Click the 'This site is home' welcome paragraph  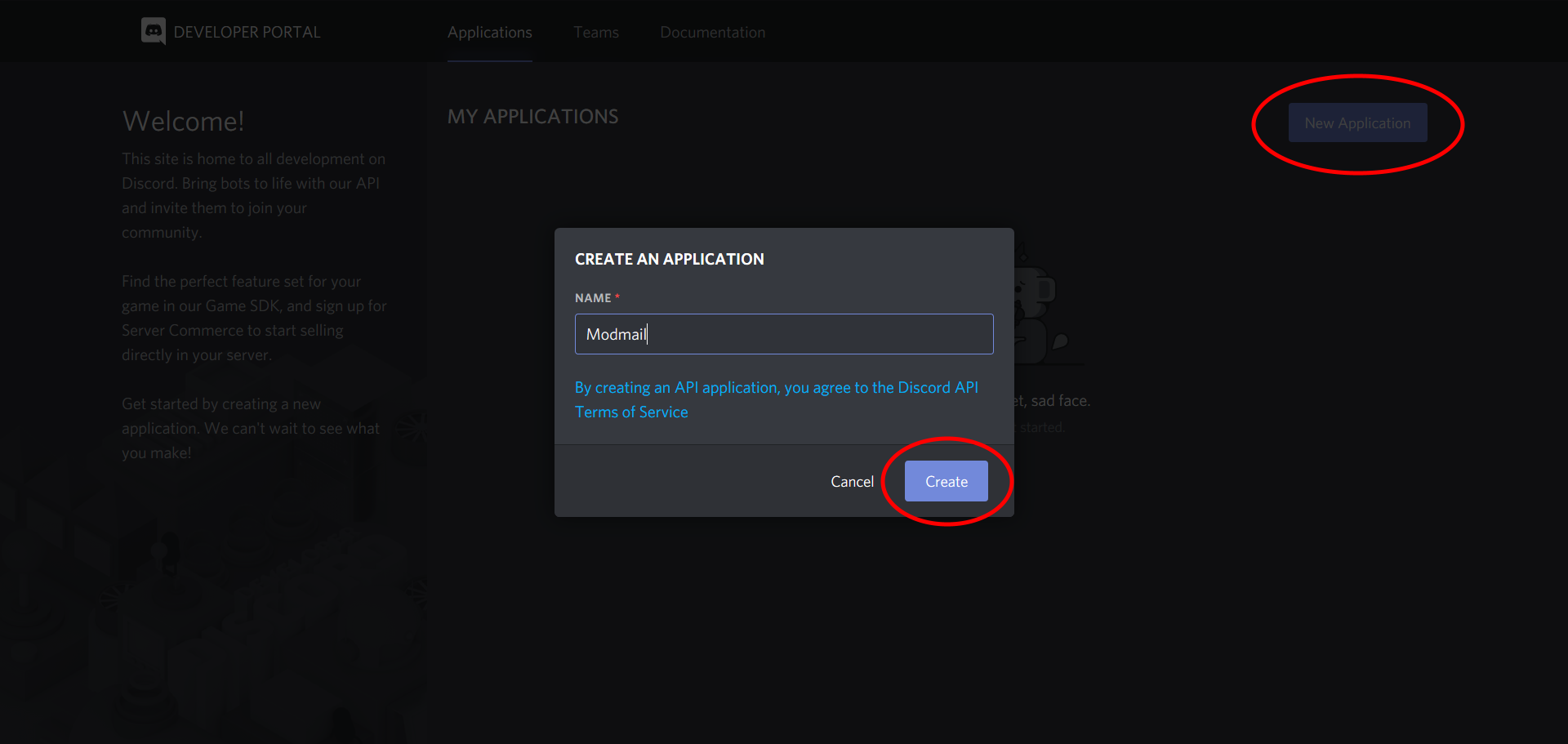coord(254,195)
